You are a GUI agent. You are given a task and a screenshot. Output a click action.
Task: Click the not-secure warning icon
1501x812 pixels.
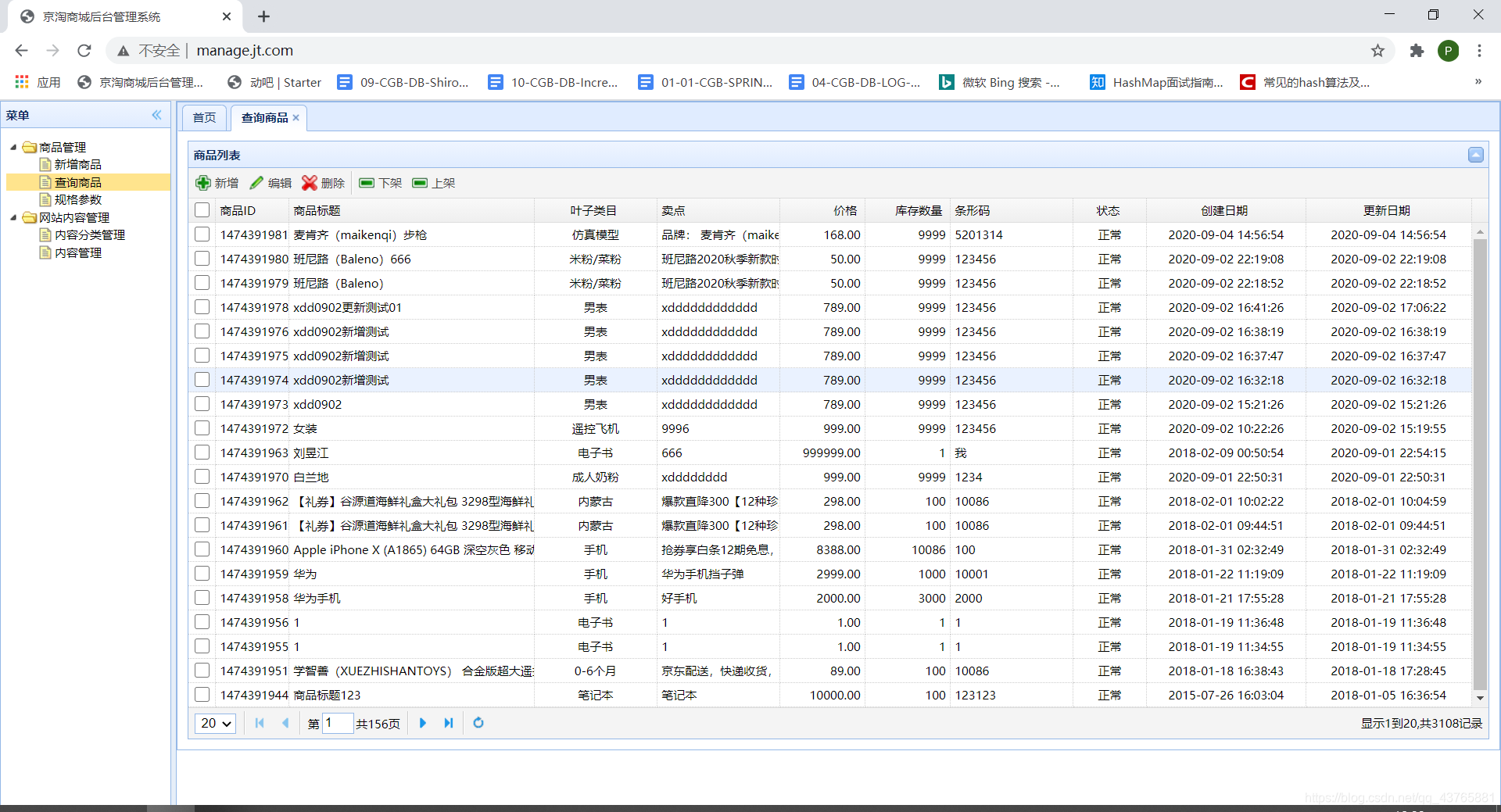pos(124,51)
